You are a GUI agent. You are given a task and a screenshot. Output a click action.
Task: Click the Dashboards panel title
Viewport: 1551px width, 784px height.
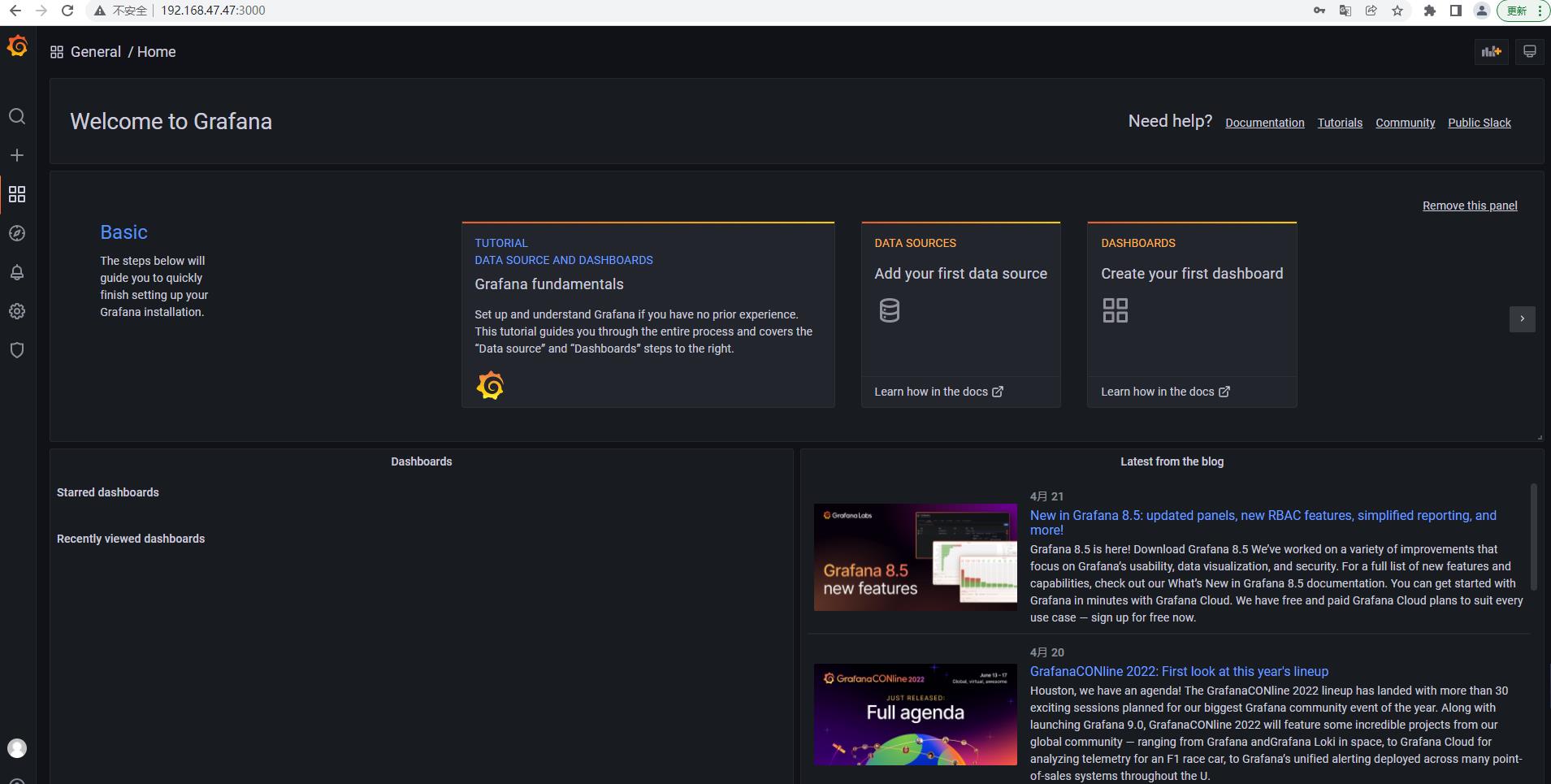click(421, 461)
